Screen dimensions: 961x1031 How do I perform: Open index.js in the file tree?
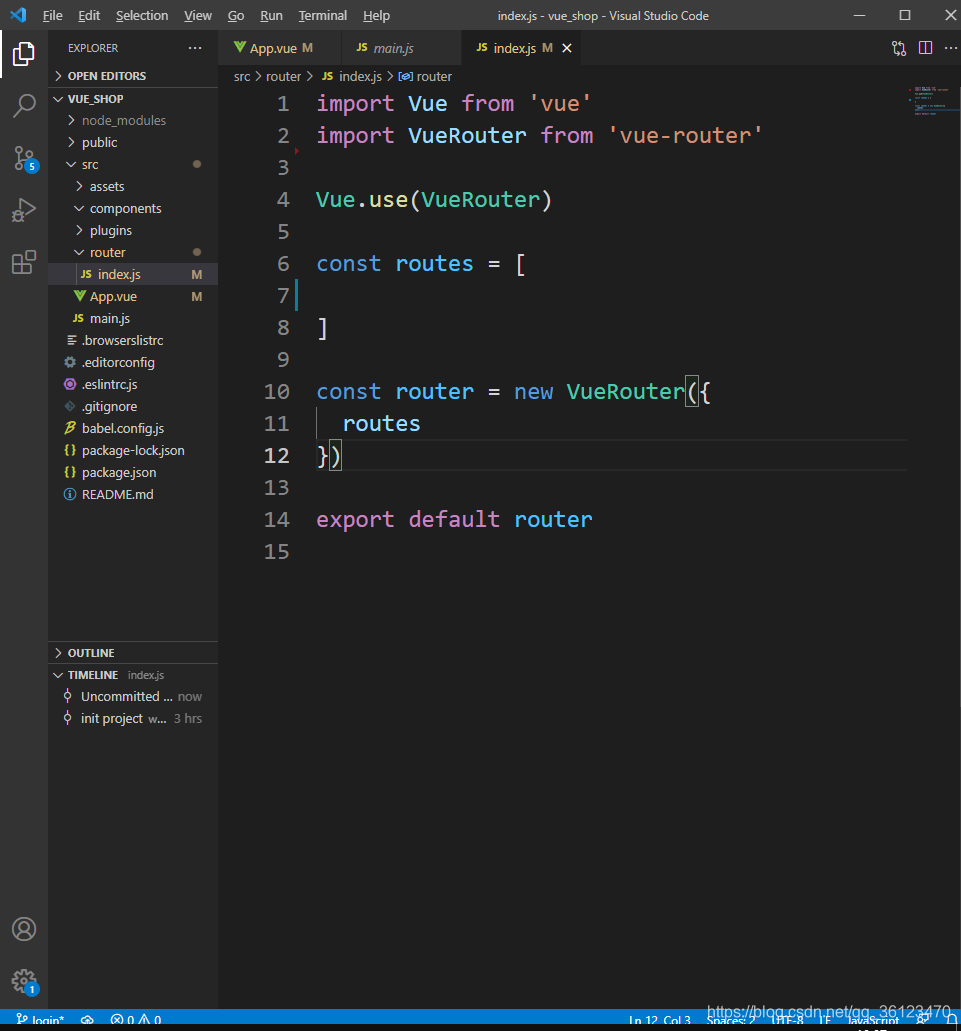pyautogui.click(x=133, y=274)
